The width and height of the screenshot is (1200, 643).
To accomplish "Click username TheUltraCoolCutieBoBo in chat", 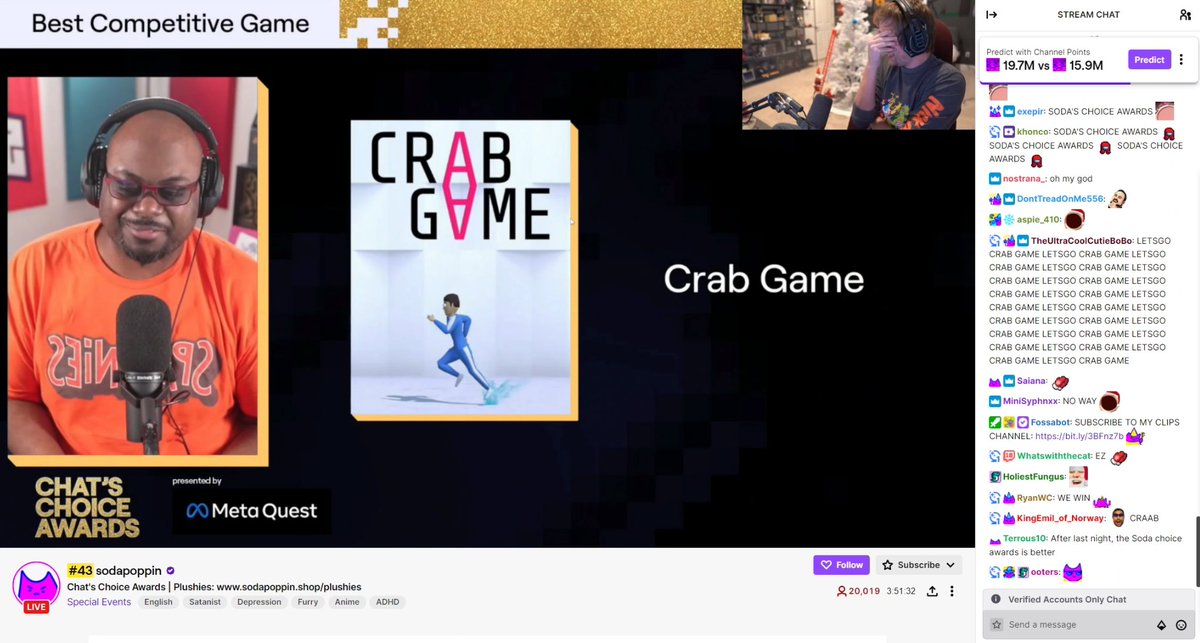I will coord(1081,241).
